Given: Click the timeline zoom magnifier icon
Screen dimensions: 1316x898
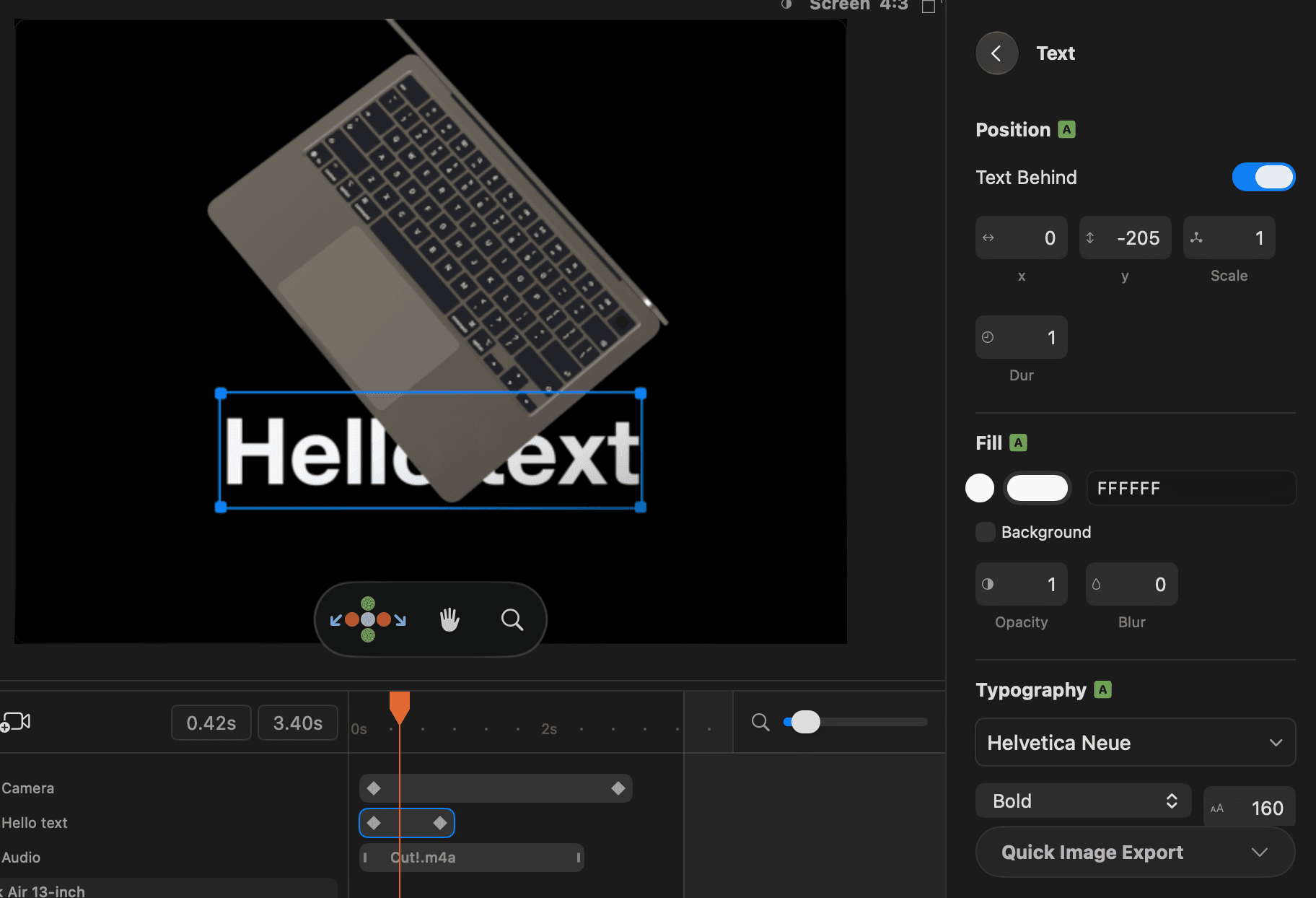Looking at the screenshot, I should click(760, 722).
